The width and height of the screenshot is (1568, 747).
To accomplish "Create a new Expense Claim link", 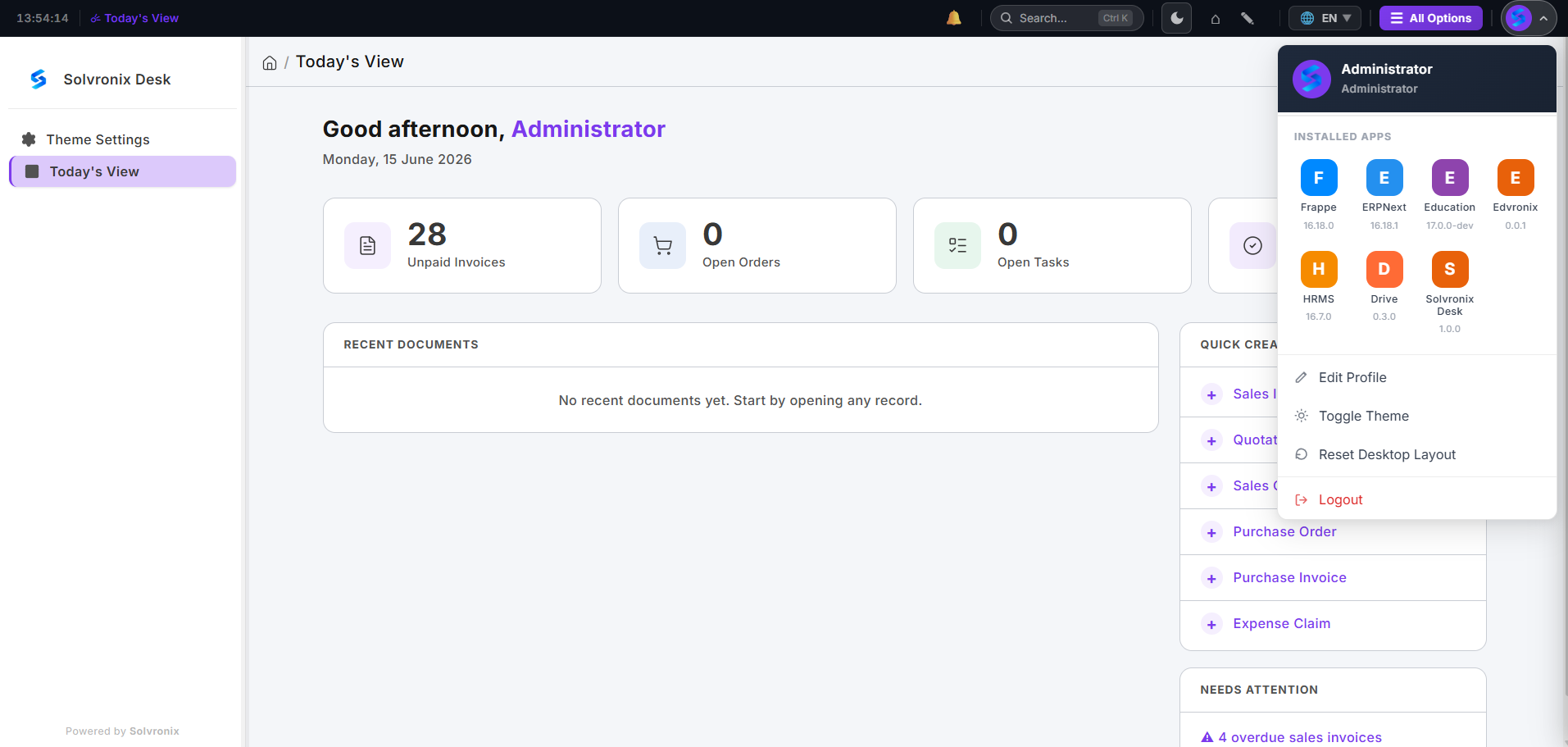I will click(x=1281, y=623).
